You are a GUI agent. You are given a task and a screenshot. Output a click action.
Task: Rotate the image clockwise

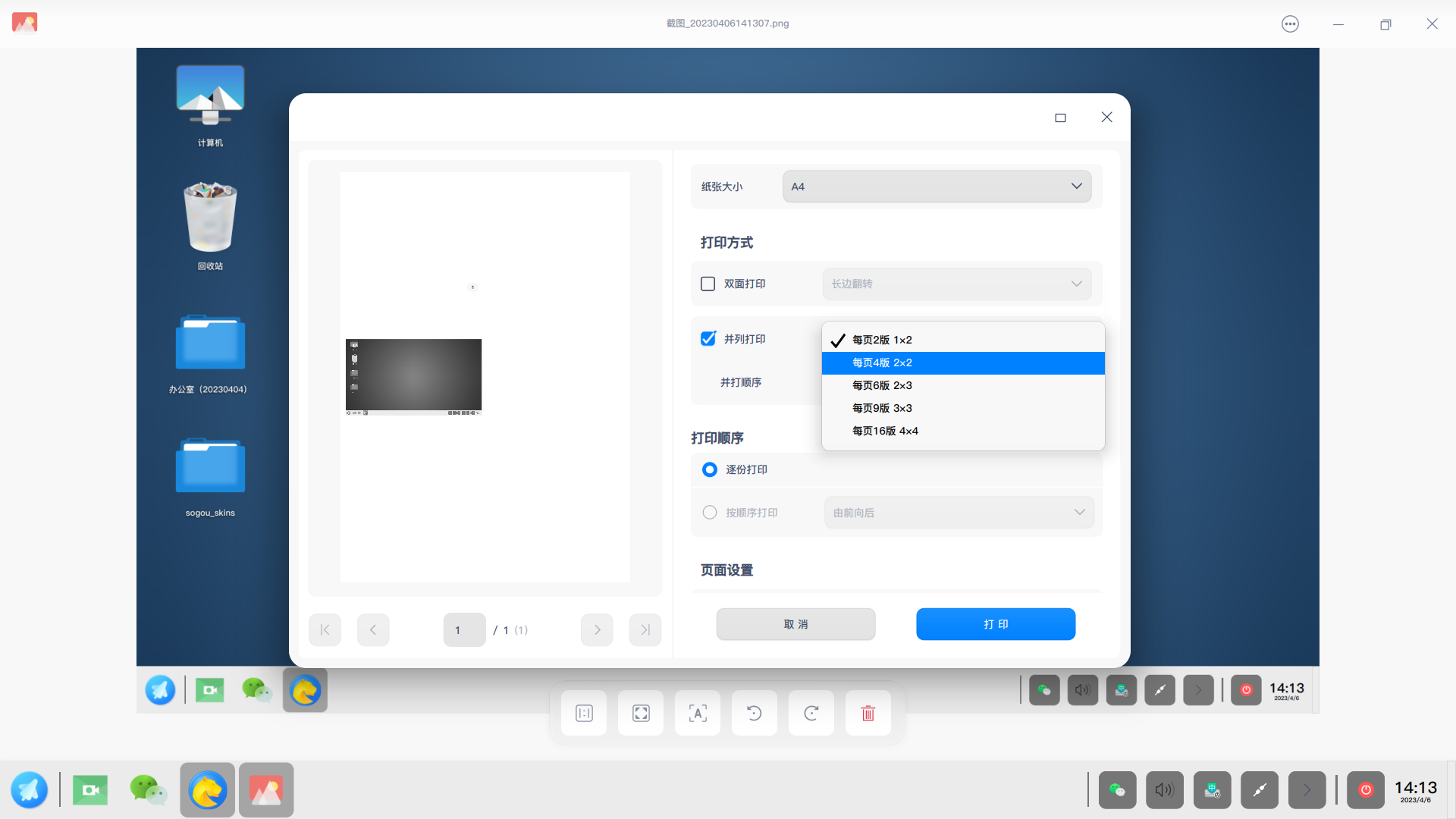pyautogui.click(x=811, y=713)
